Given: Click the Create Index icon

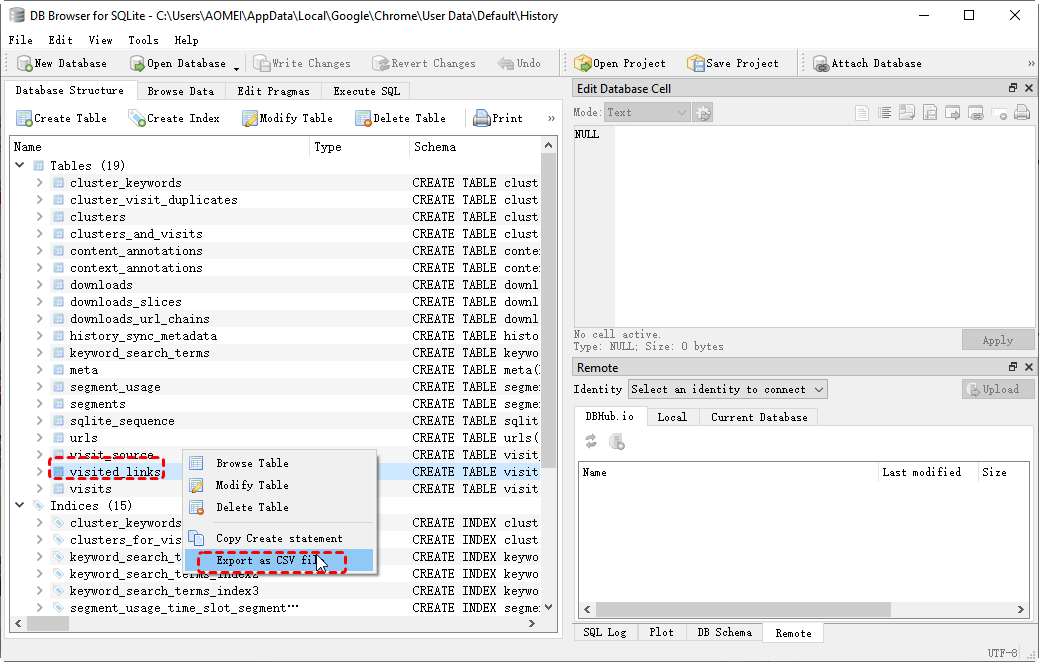Looking at the screenshot, I should click(137, 118).
